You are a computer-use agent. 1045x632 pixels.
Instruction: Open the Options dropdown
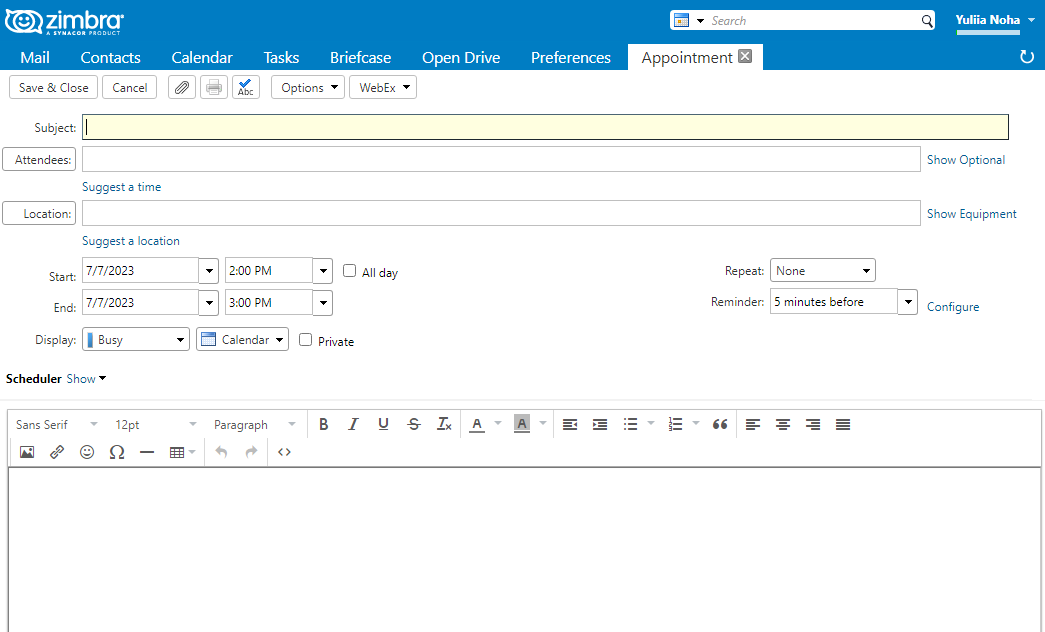(308, 87)
